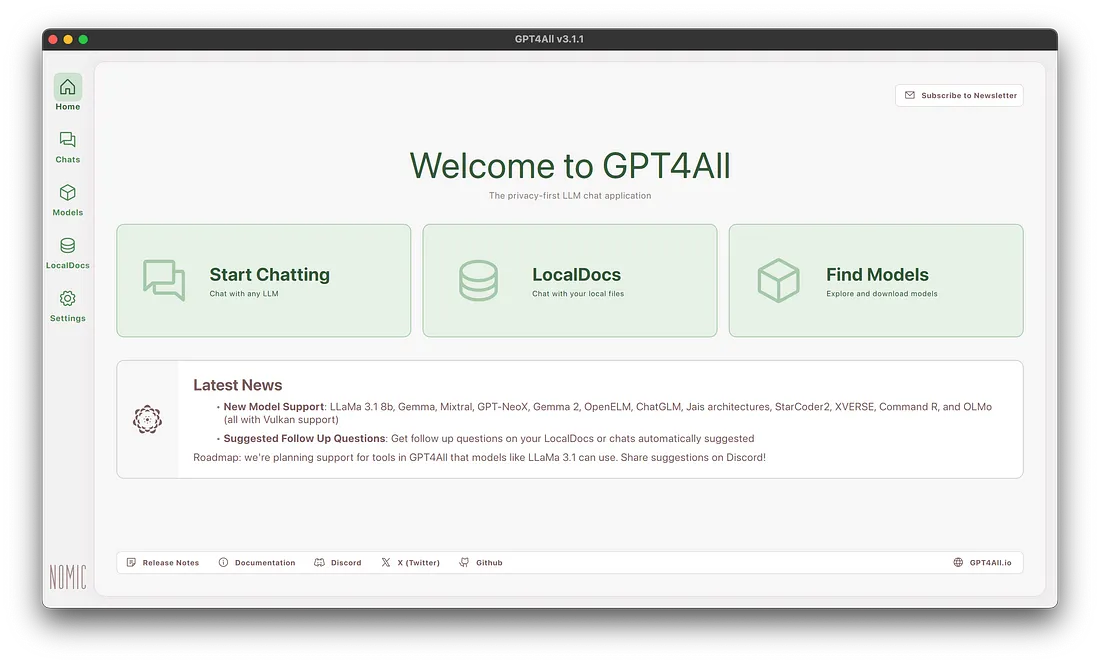The width and height of the screenshot is (1100, 664).
Task: Click the cube icon on the Find Models card
Action: 778,280
